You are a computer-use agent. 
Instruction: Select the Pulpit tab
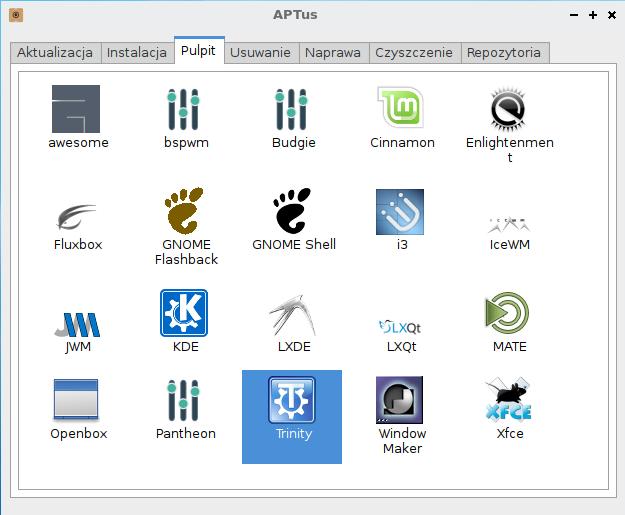pos(199,50)
